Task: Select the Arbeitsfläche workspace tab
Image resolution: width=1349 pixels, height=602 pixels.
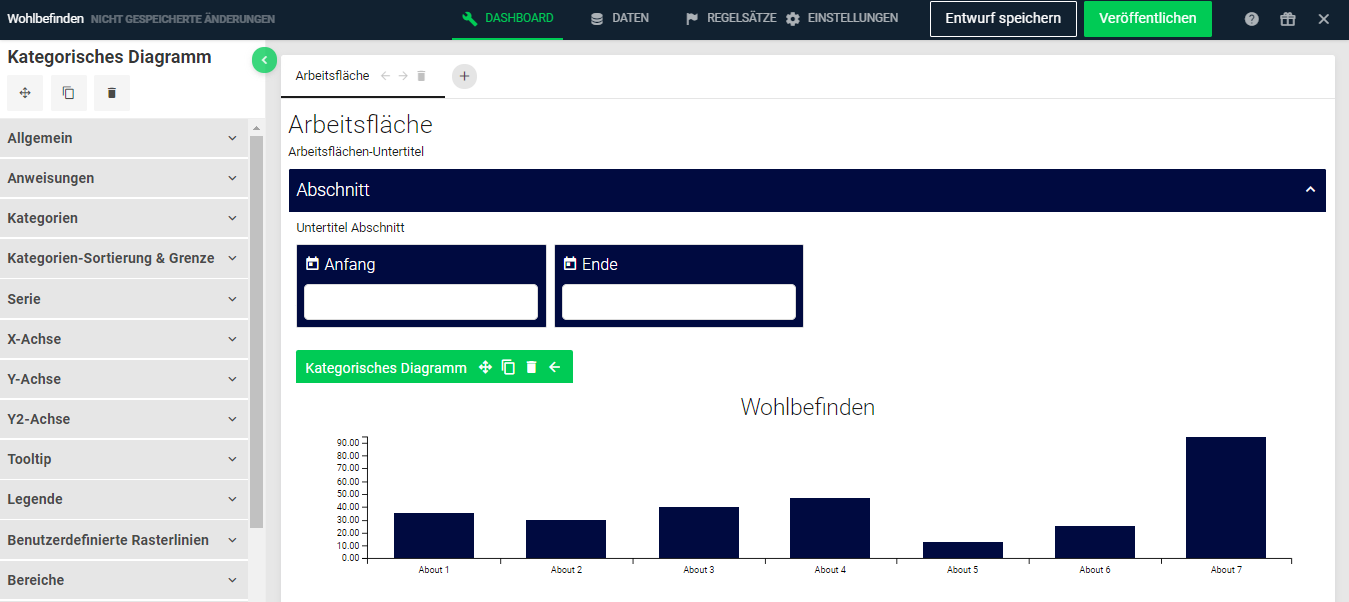Action: (333, 76)
